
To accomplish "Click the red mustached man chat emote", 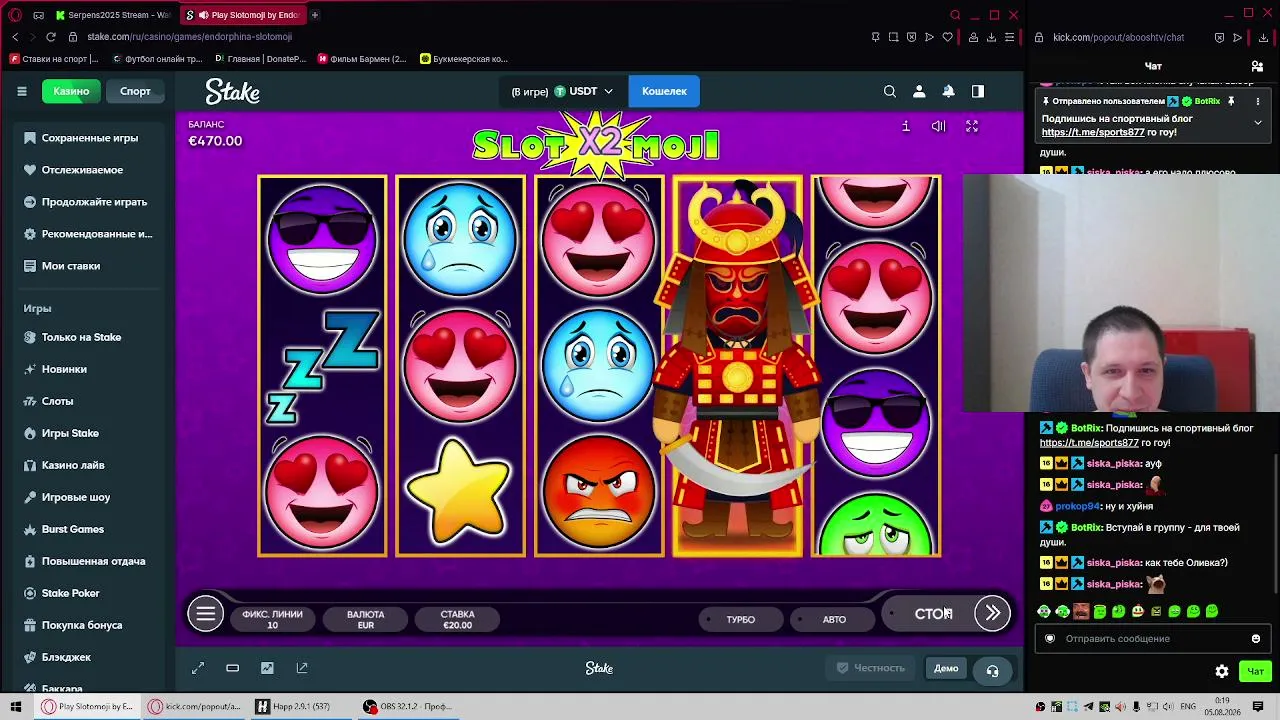I will tap(1080, 611).
